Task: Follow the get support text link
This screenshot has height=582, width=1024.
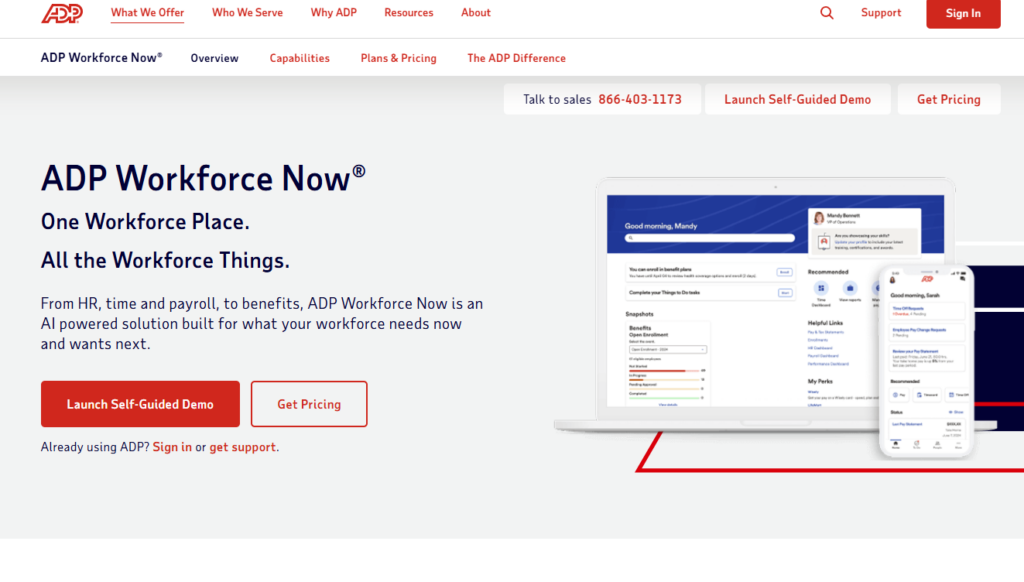Action: pyautogui.click(x=242, y=447)
